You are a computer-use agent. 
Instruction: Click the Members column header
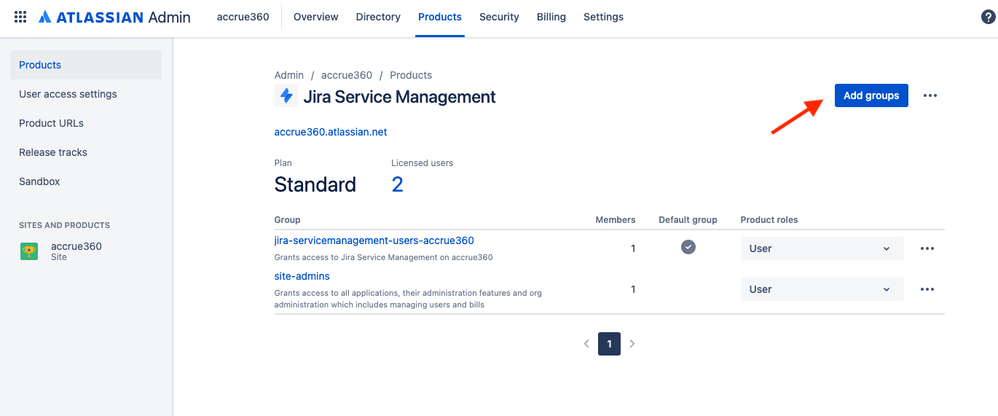pos(615,220)
